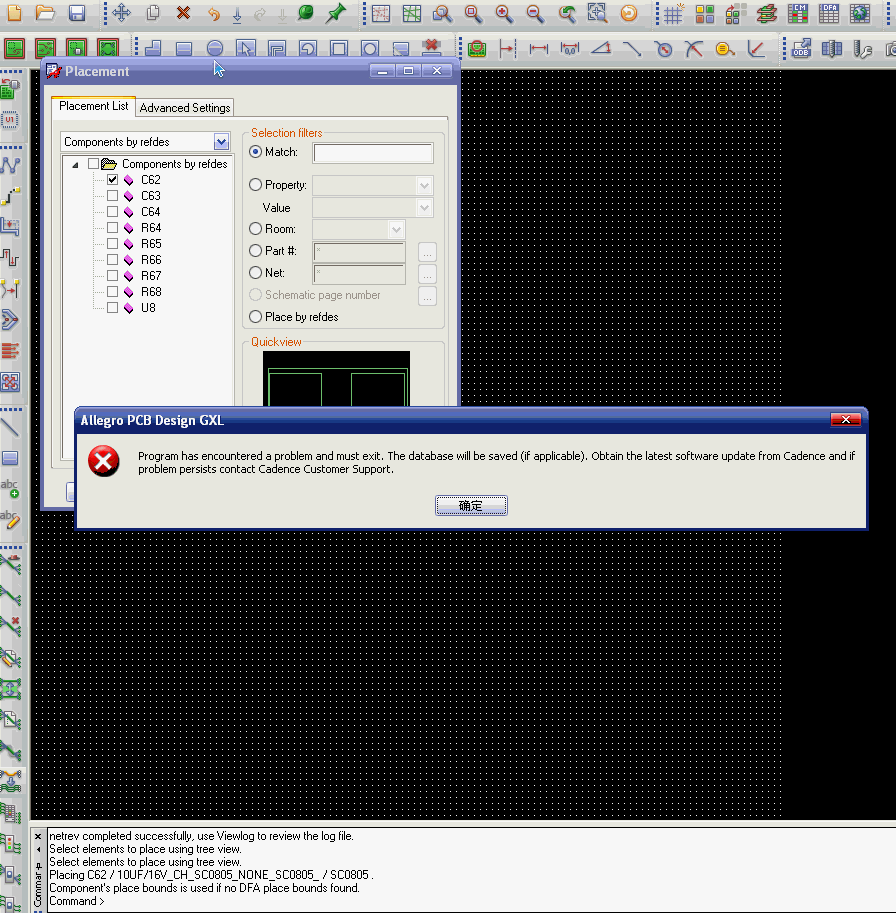Select the Net radio button
The image size is (896, 913).
255,273
